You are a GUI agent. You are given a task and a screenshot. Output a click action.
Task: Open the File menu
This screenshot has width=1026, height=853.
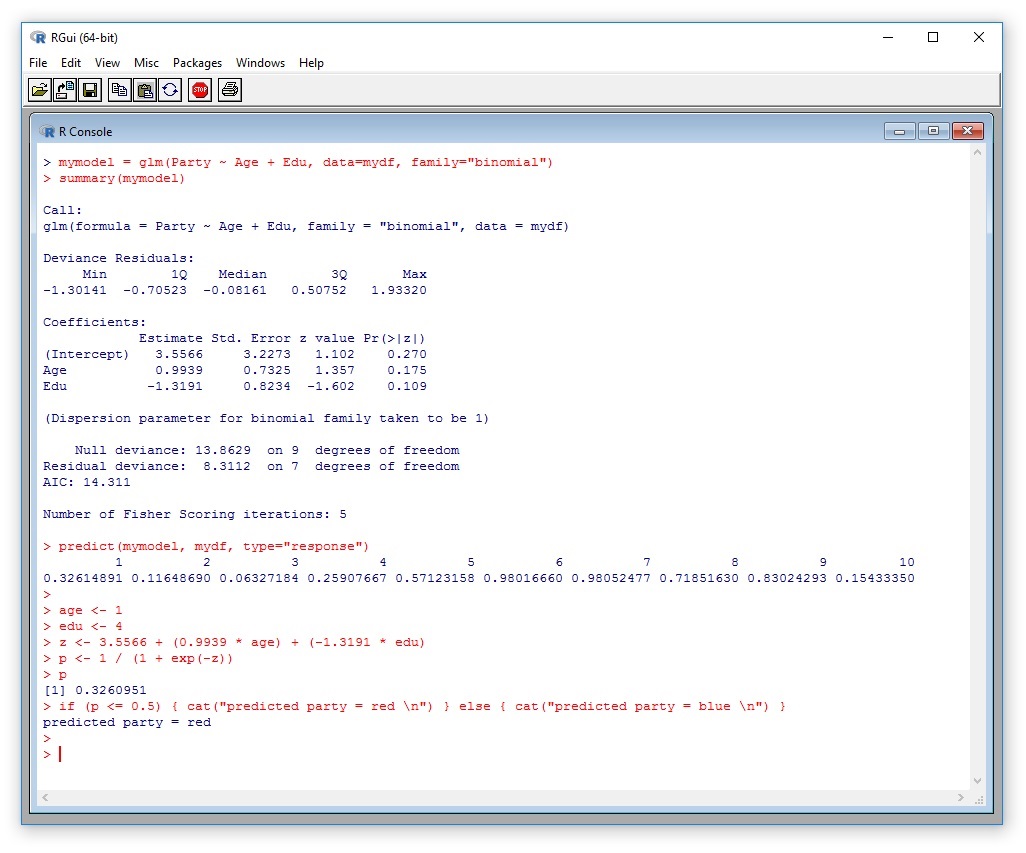pos(38,63)
